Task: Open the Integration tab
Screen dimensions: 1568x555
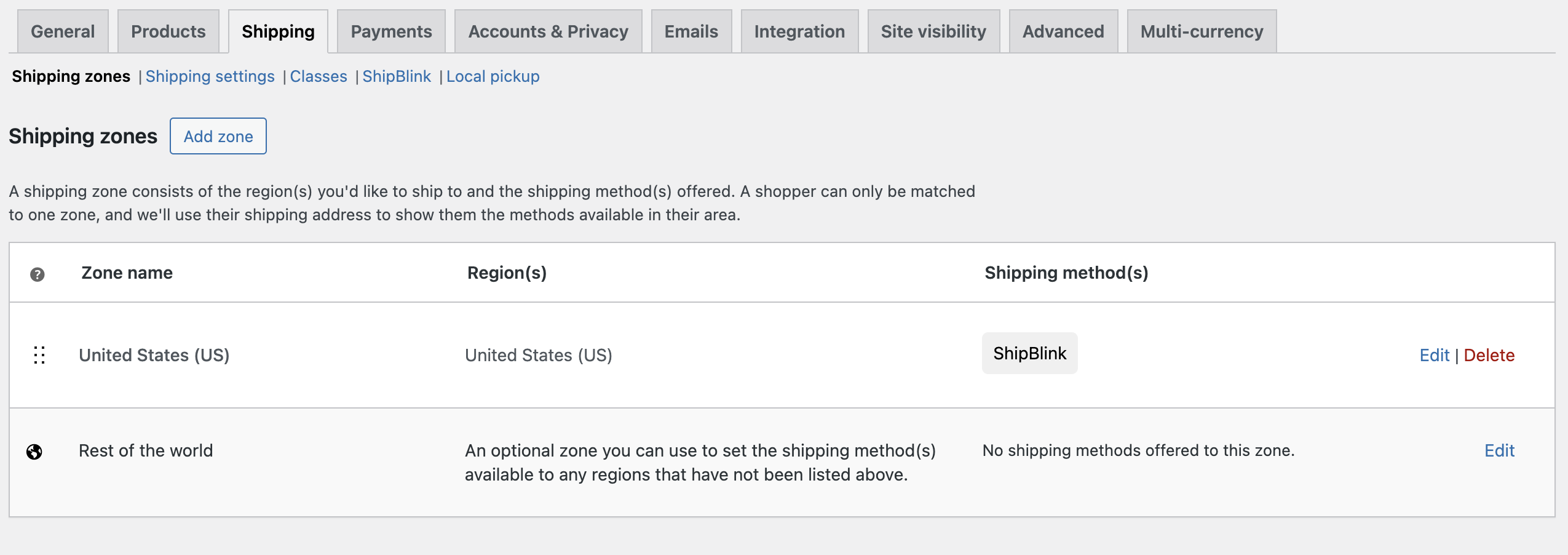Action: pyautogui.click(x=799, y=31)
